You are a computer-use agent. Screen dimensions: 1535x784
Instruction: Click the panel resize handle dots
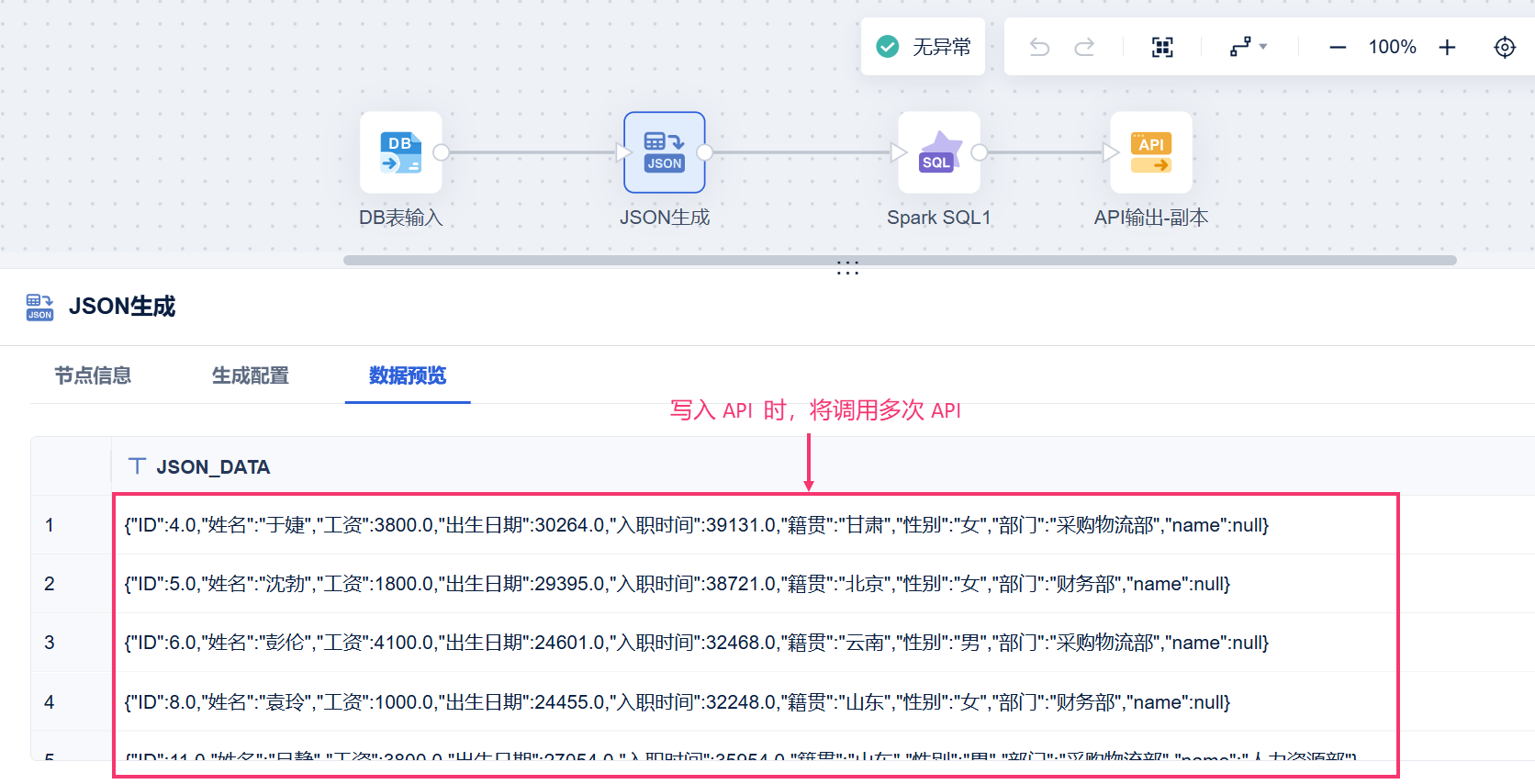(x=848, y=268)
